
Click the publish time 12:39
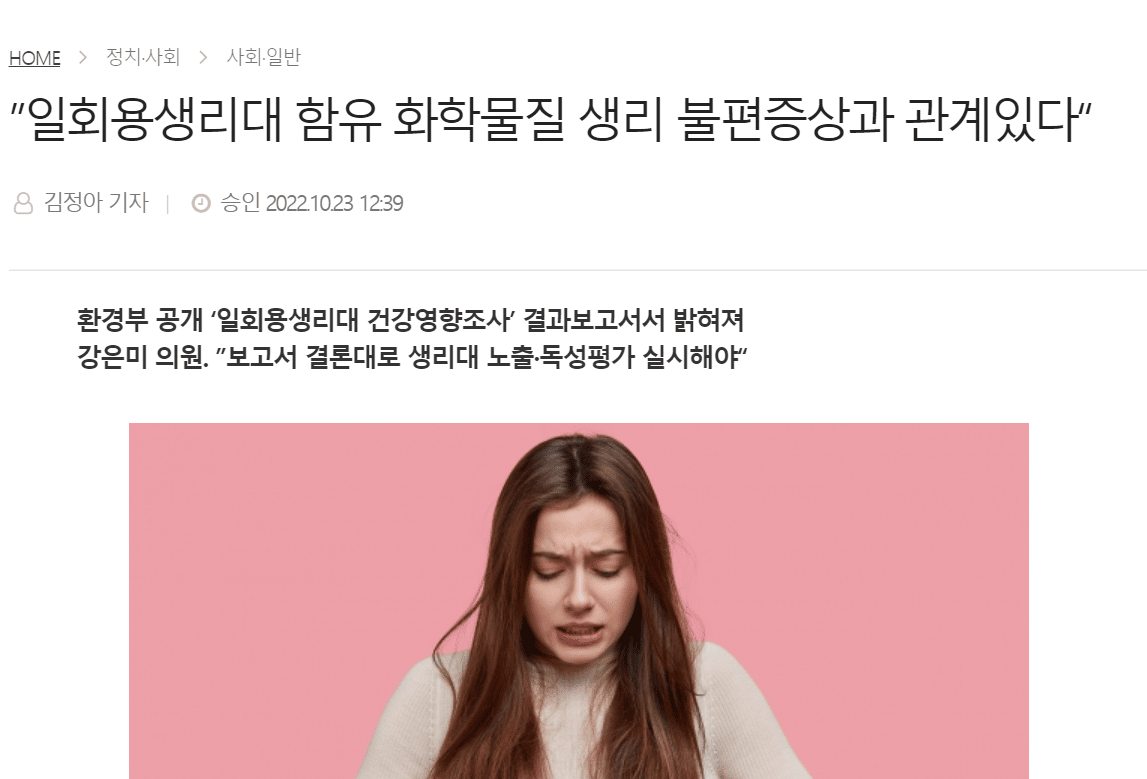point(380,203)
